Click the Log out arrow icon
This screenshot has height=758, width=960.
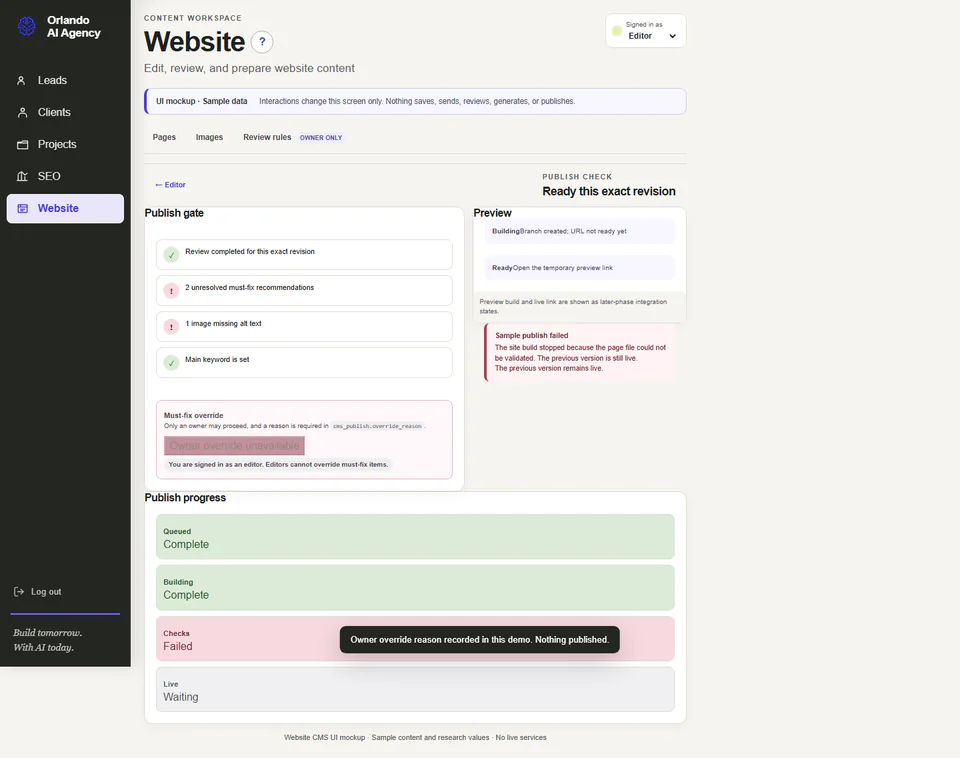point(19,591)
